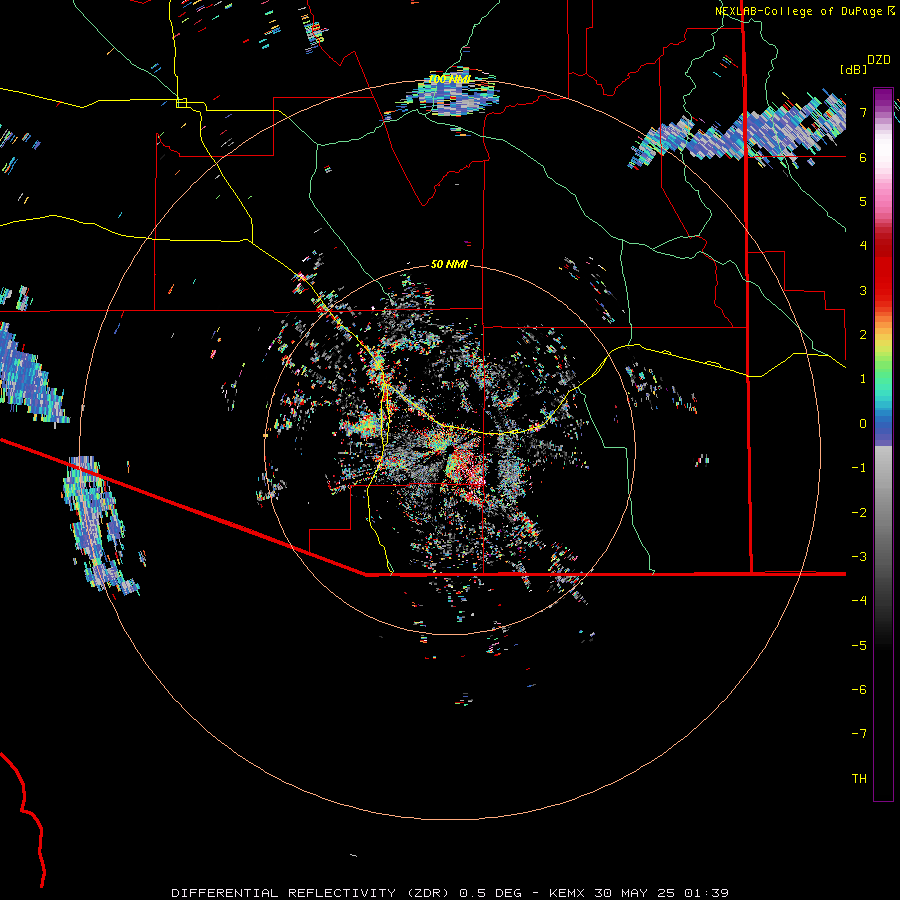
Task: Click the "DZD" product label above scale
Action: point(879,60)
